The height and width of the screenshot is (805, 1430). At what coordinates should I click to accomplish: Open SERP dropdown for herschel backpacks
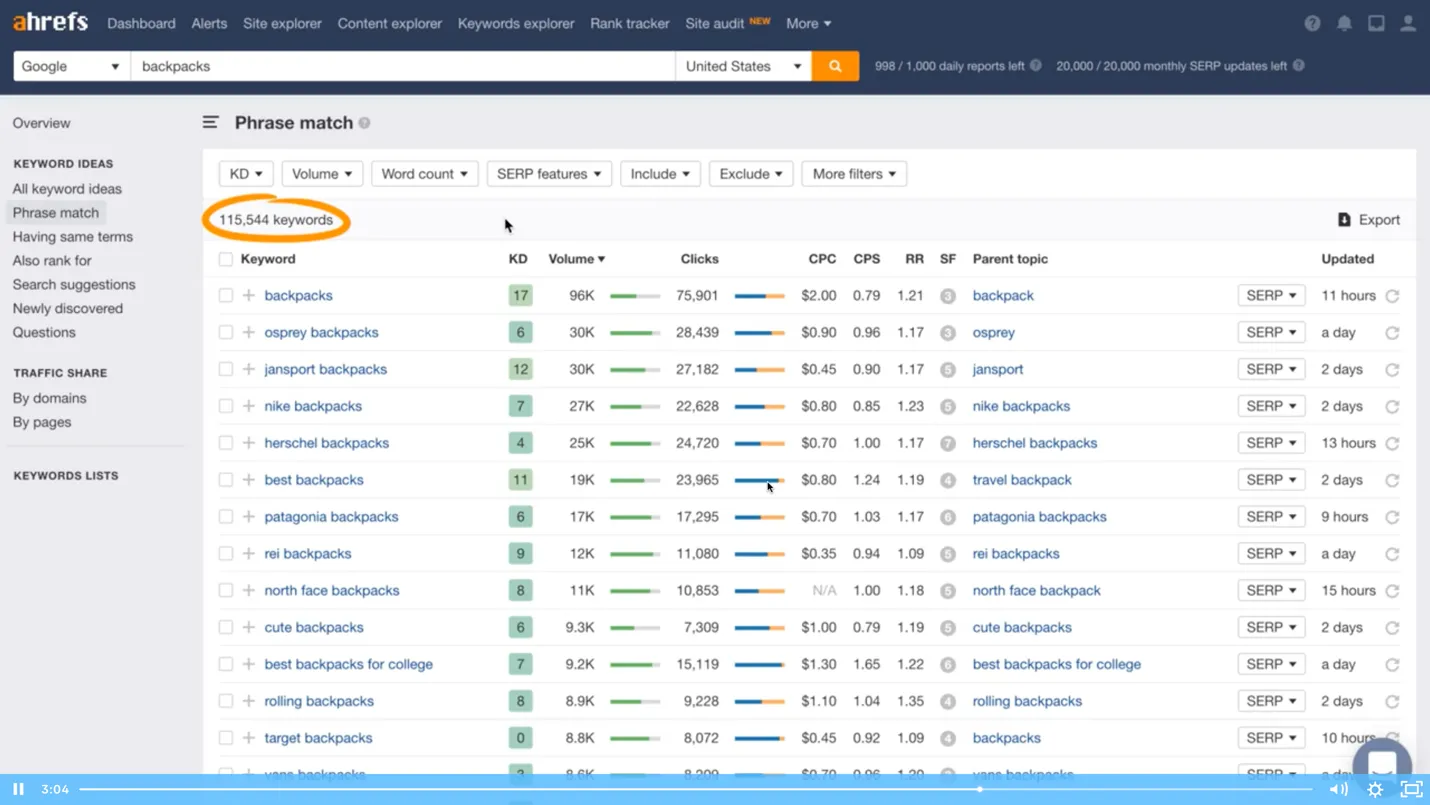pyautogui.click(x=1271, y=443)
